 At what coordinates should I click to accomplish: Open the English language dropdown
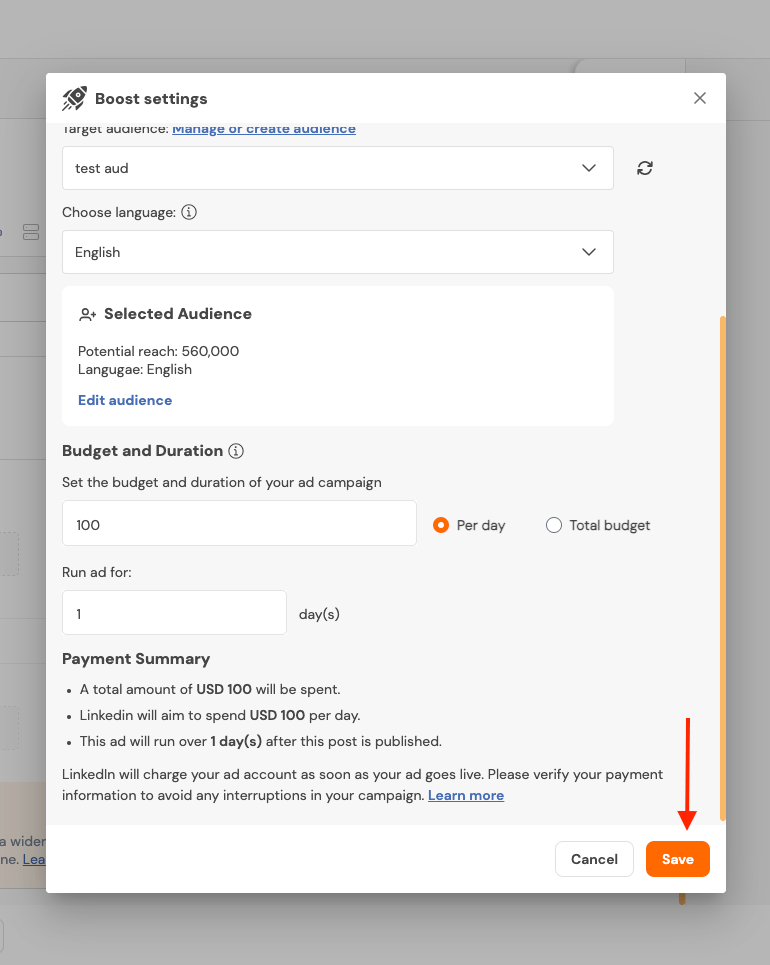click(x=338, y=252)
